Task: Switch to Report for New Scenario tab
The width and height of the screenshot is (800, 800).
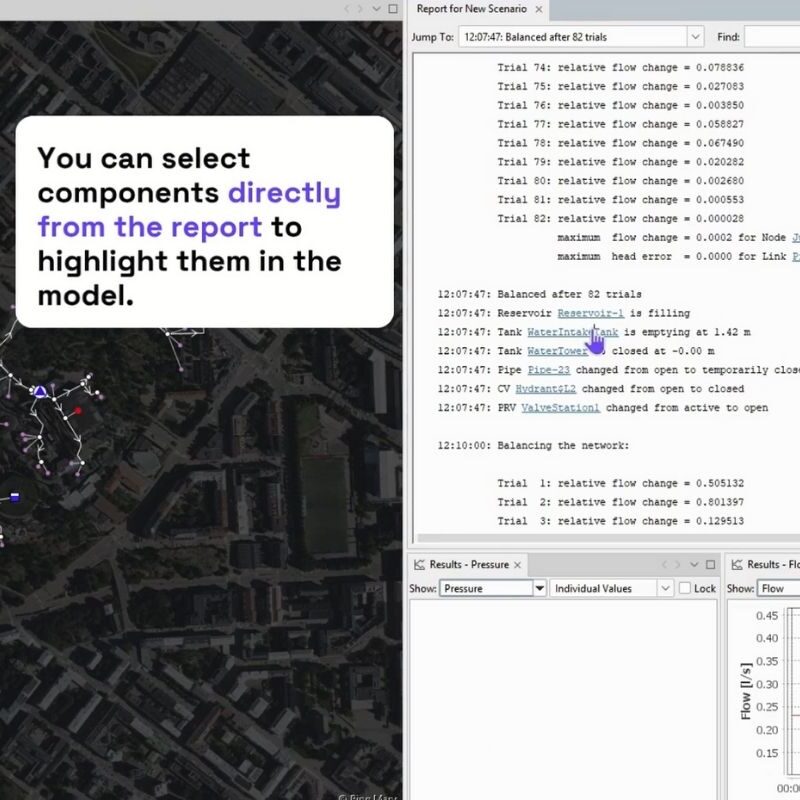Action: coord(471,9)
